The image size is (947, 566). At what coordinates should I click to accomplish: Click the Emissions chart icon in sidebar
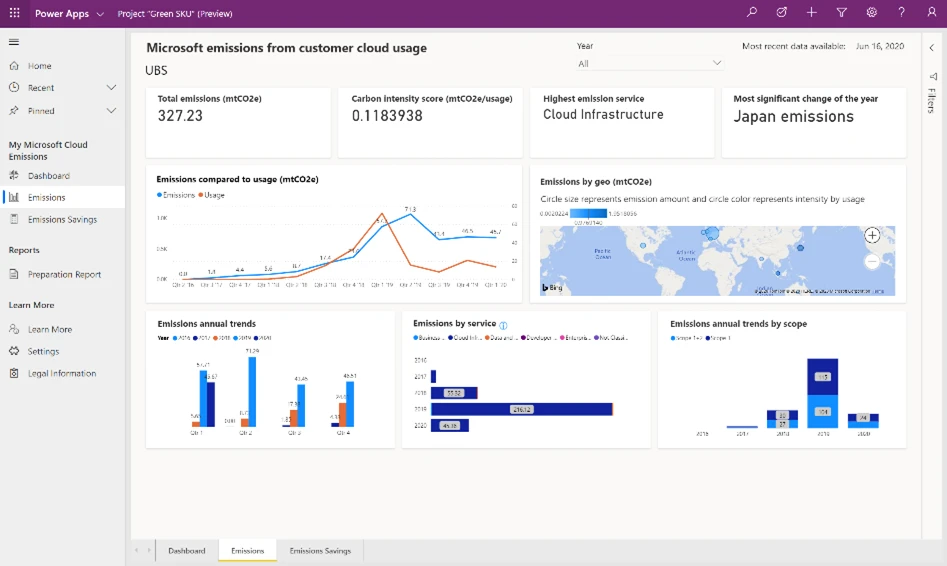pos(14,197)
